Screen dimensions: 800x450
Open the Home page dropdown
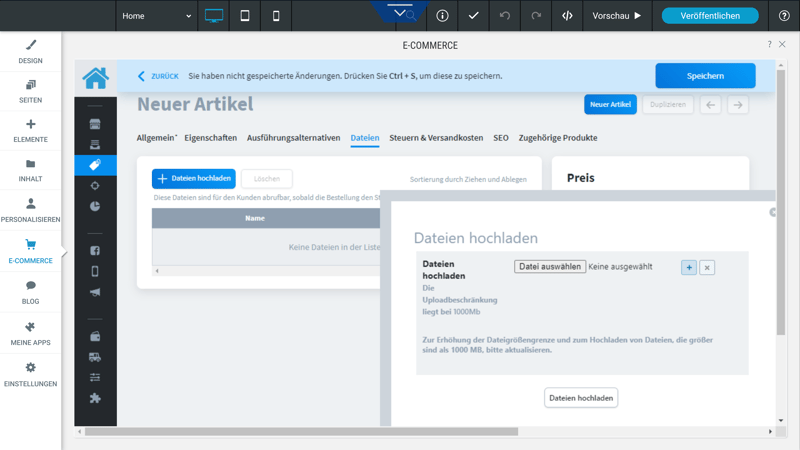[157, 16]
